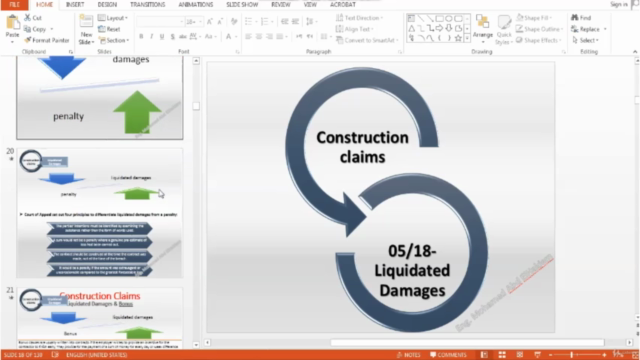Toggle Italic formatting
The width and height of the screenshot is (640, 360).
151,37
